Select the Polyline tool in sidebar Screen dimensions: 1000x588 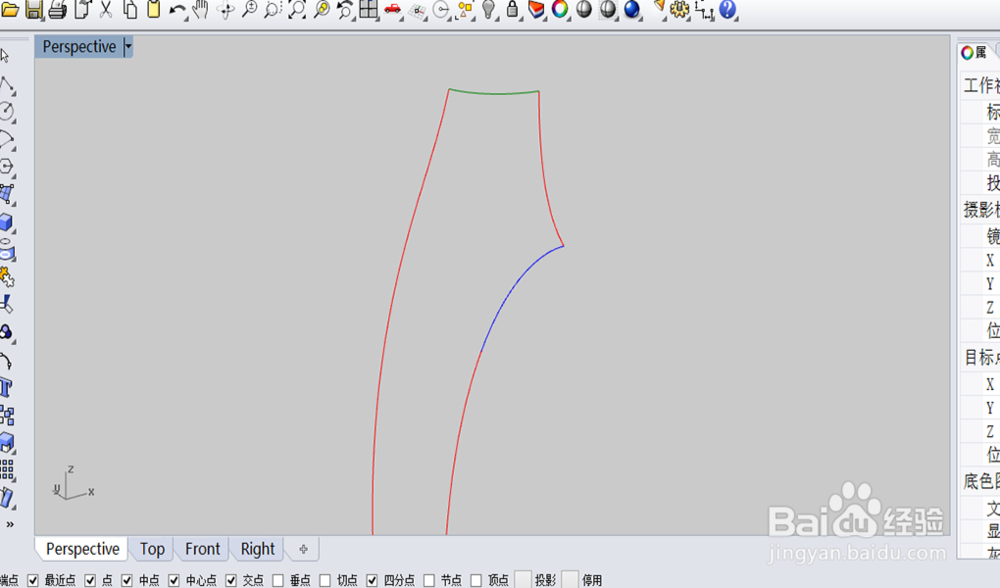6,85
